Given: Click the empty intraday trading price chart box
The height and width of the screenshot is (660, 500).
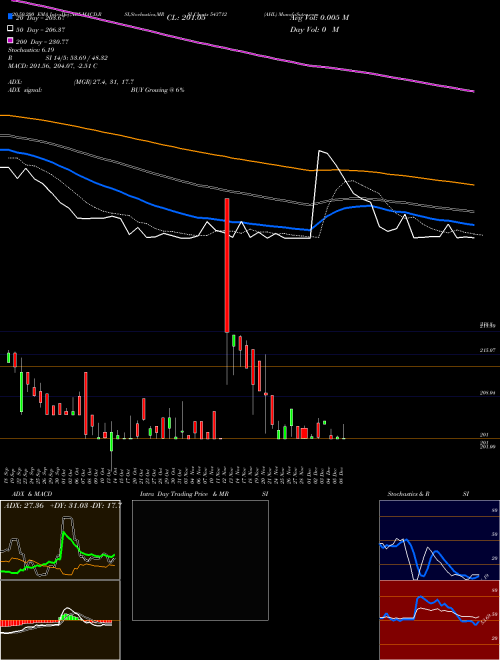Looking at the screenshot, I should (200, 560).
